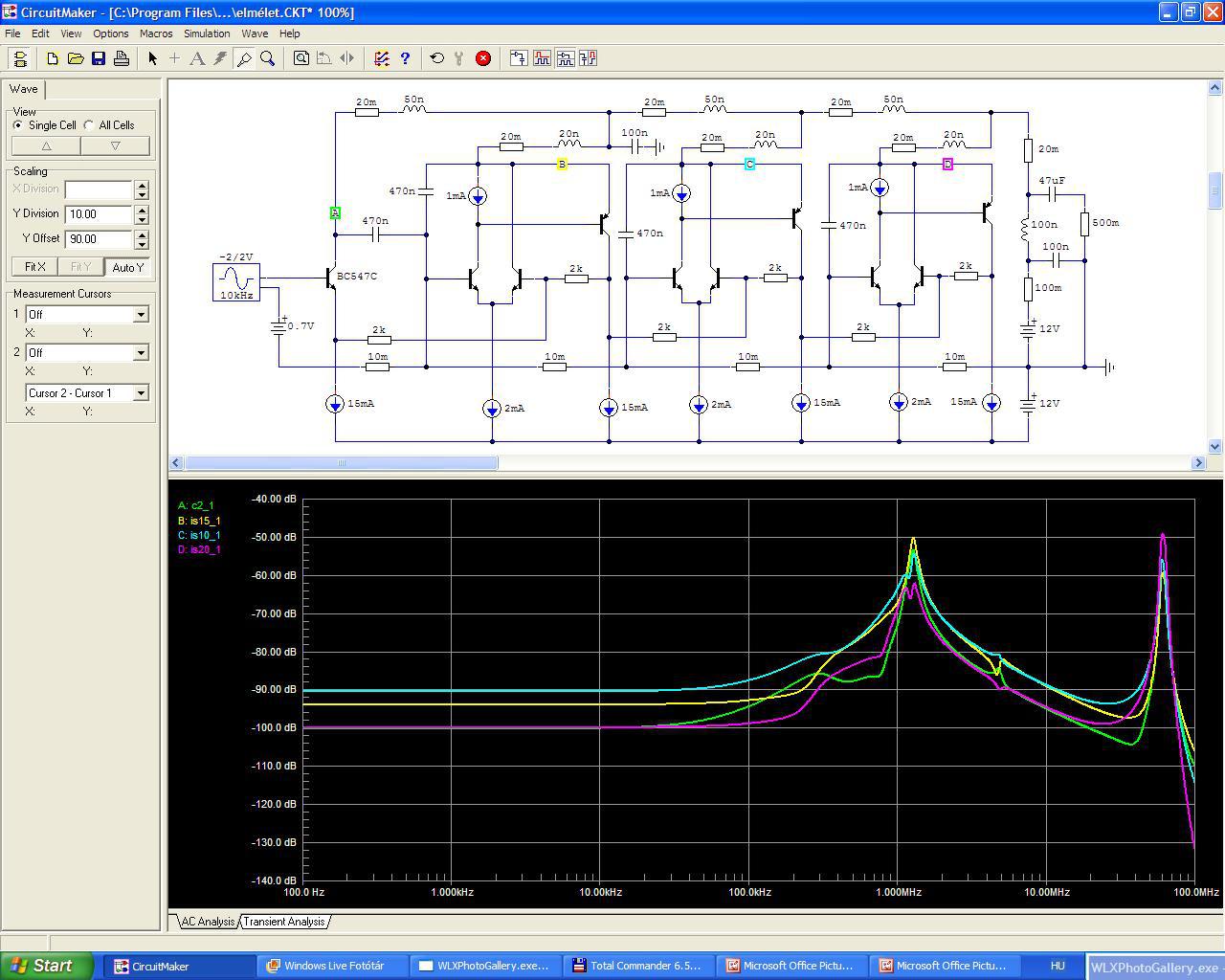Switch to the Transient Analysis tab
Viewport: 1225px width, 980px height.
[x=283, y=922]
